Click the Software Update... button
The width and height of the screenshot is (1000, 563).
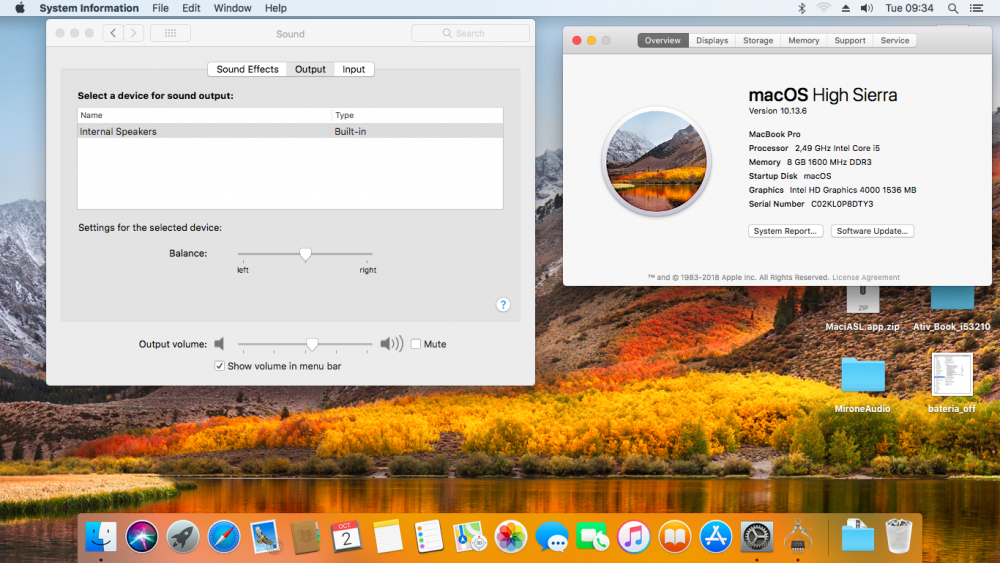coord(872,231)
